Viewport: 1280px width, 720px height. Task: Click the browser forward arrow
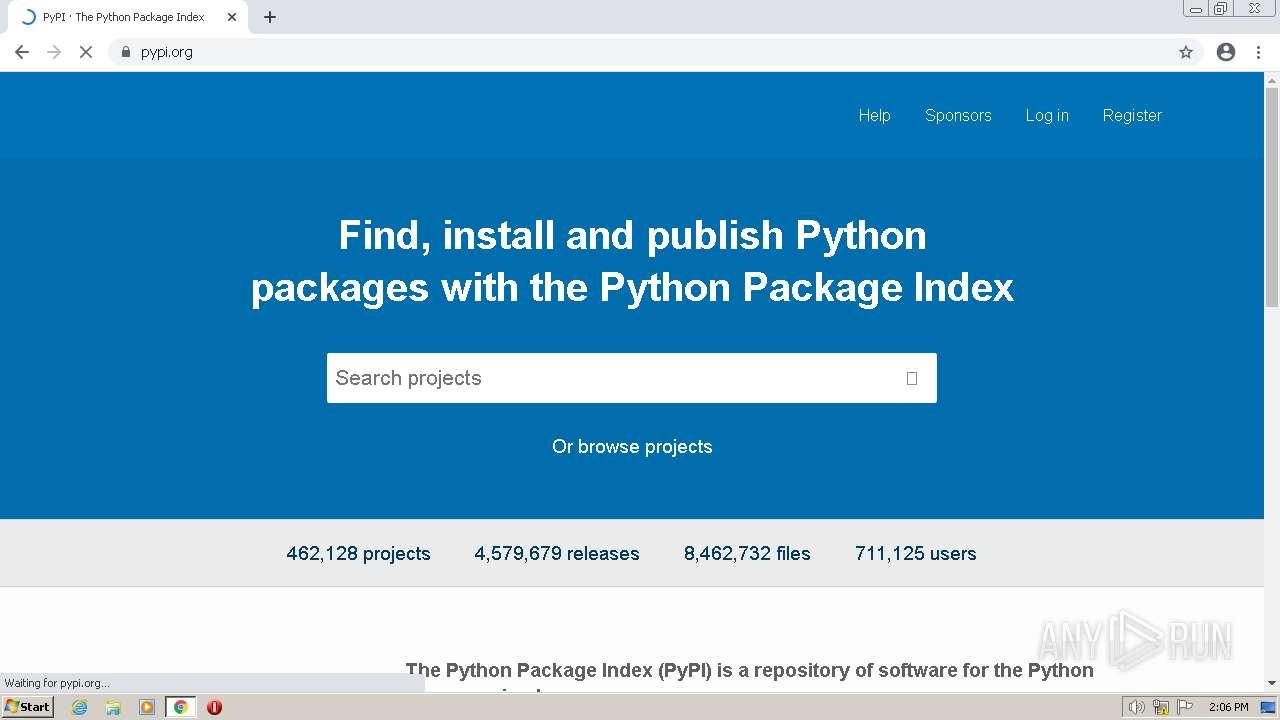54,52
